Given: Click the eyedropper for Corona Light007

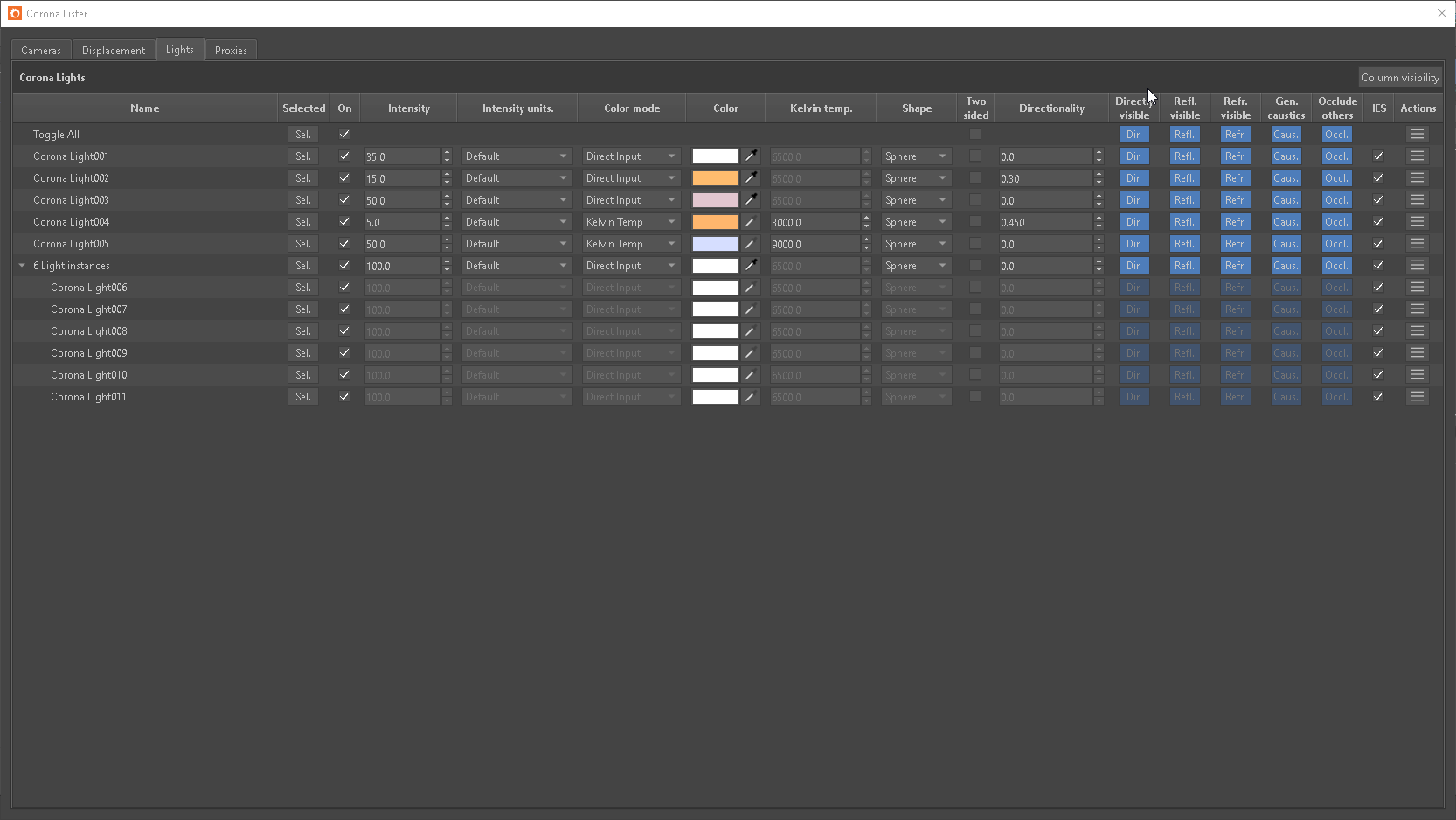Looking at the screenshot, I should point(751,309).
